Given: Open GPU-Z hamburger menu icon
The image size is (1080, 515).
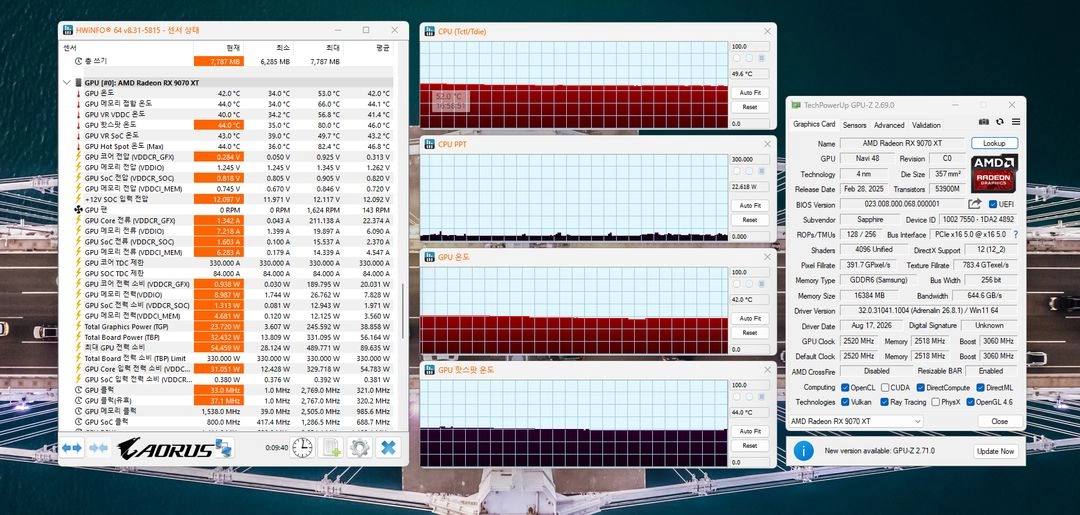Looking at the screenshot, I should pos(1016,122).
